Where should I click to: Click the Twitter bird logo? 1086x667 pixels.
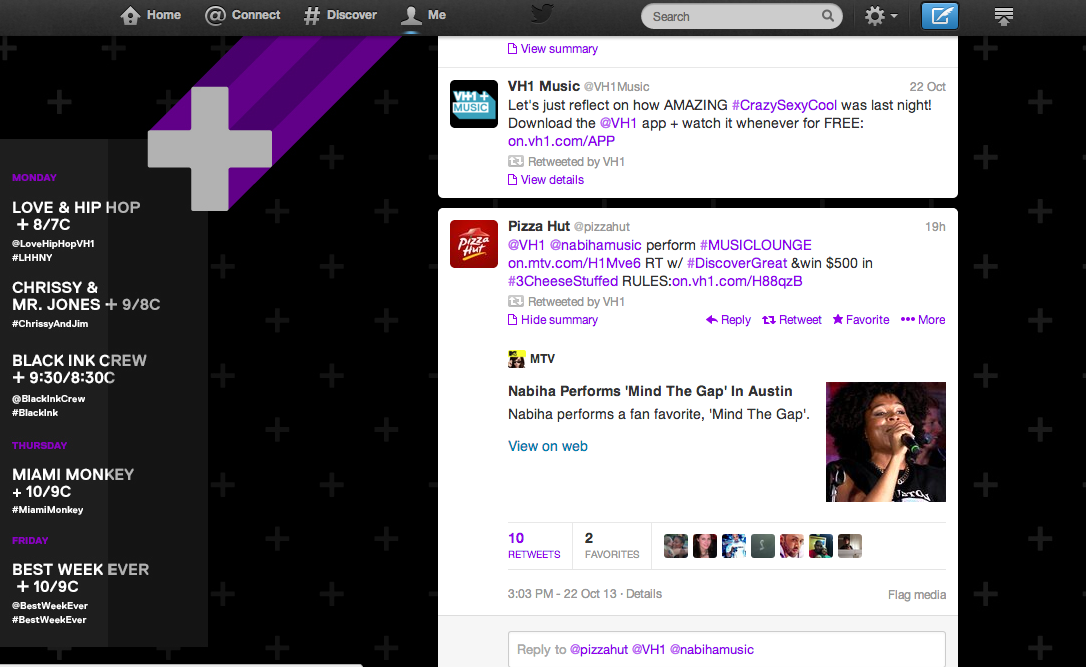click(x=542, y=14)
